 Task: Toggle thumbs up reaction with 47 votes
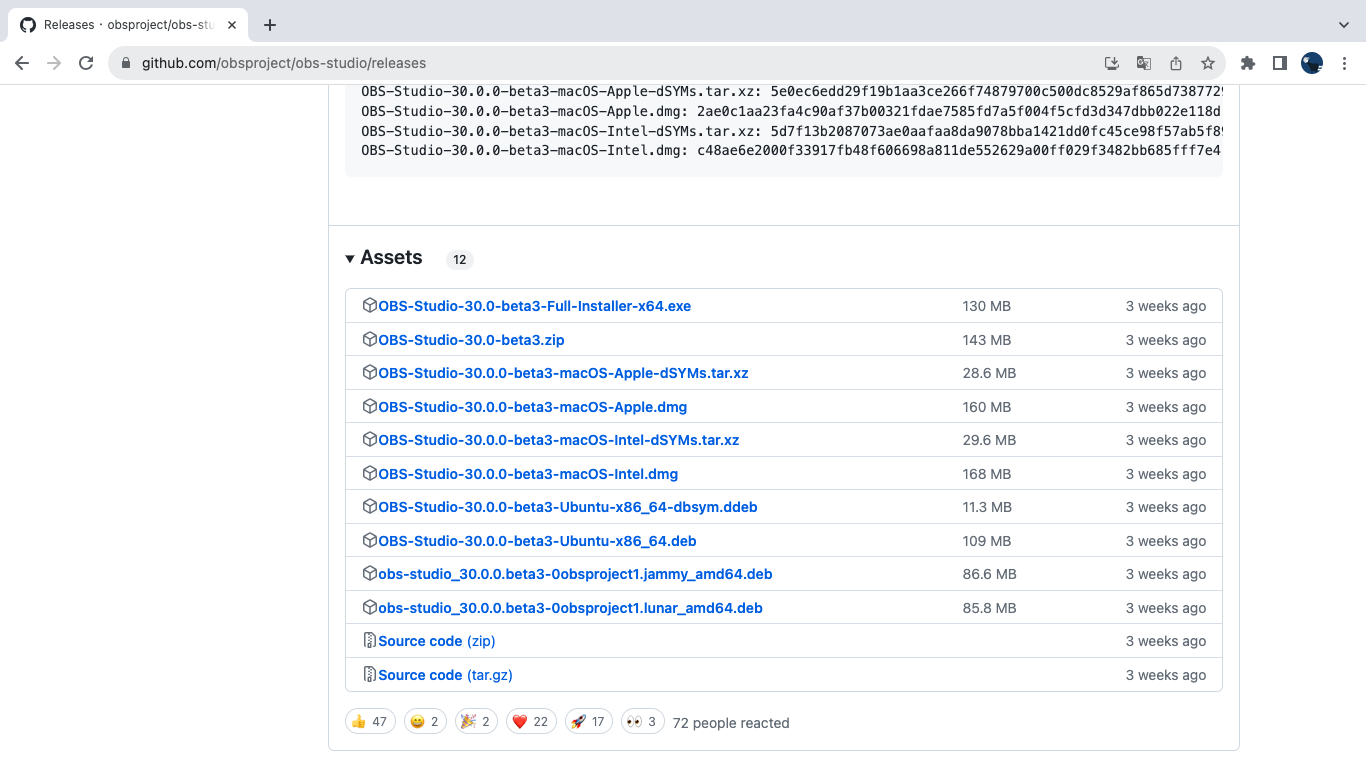(369, 722)
